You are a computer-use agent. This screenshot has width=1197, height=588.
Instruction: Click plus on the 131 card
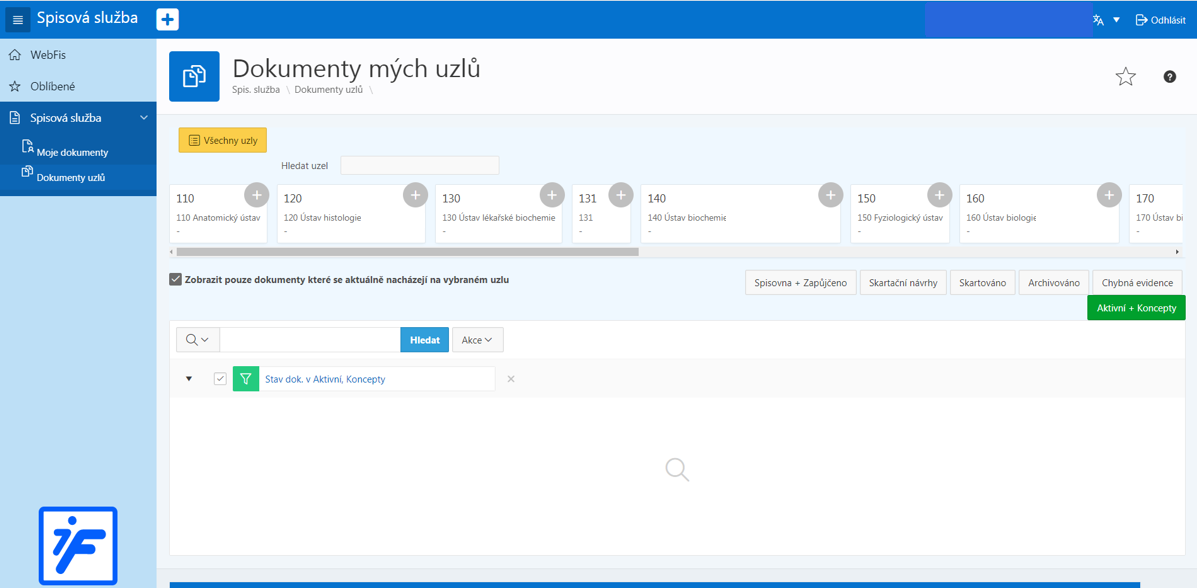pos(621,195)
